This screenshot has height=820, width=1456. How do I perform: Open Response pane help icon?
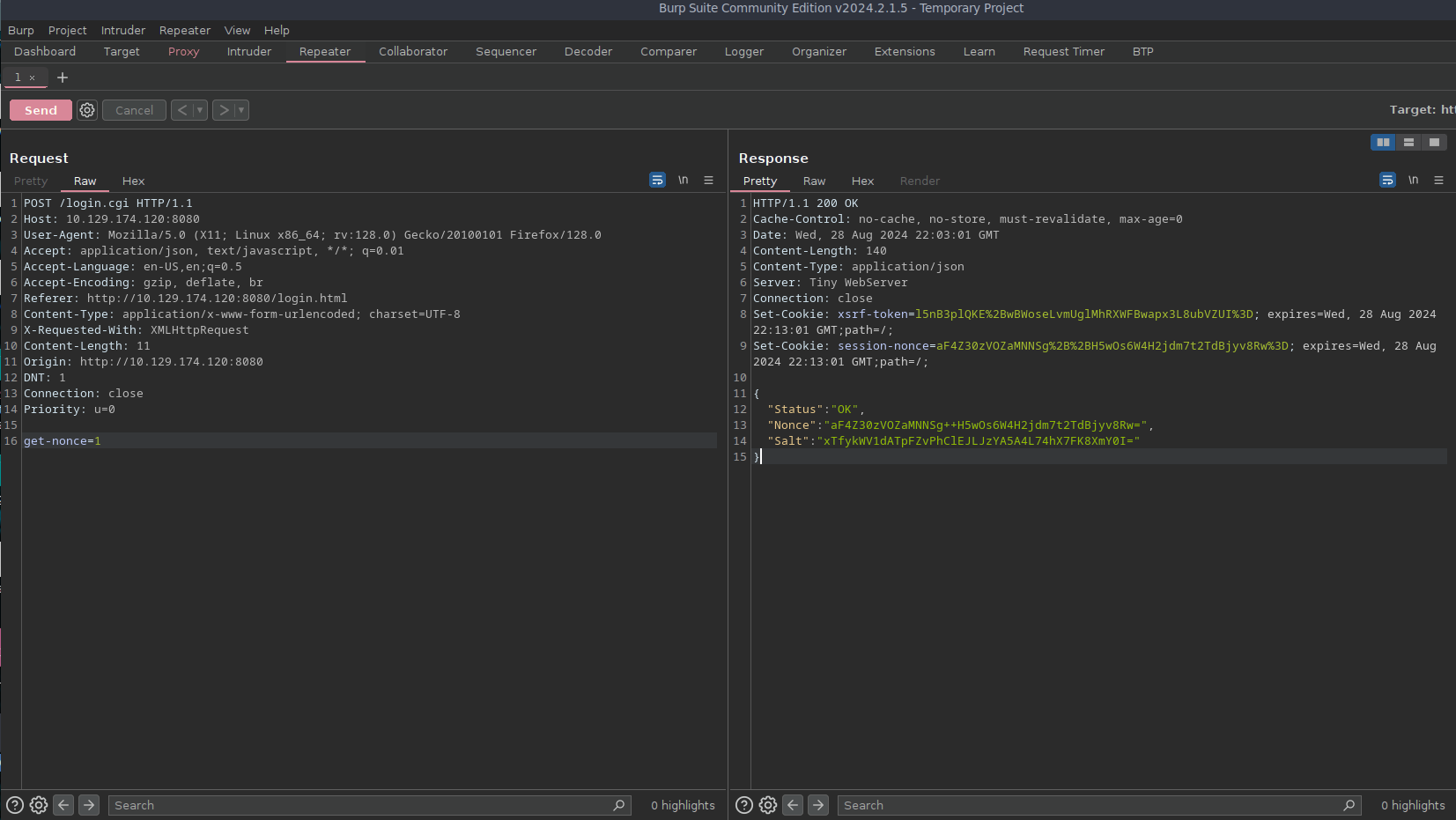(744, 805)
